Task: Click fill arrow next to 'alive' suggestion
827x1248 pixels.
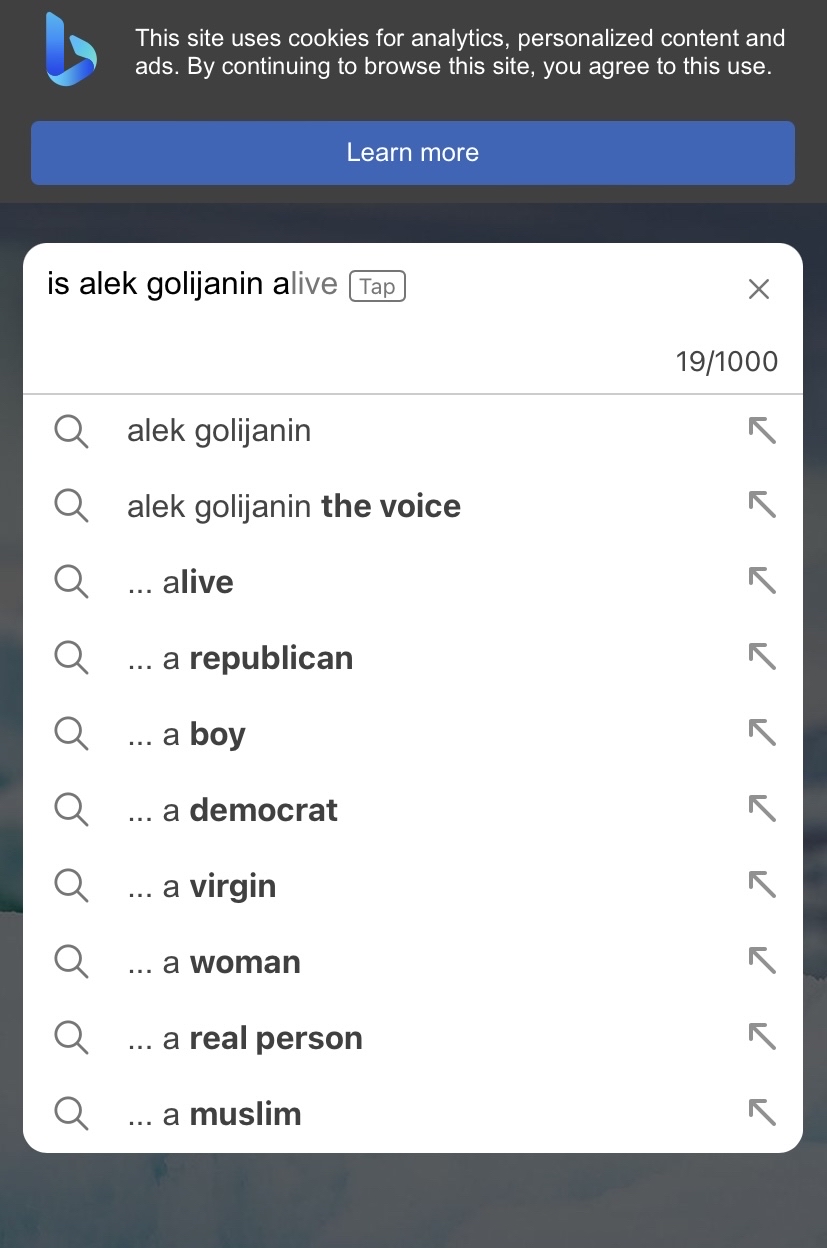Action: coord(762,582)
